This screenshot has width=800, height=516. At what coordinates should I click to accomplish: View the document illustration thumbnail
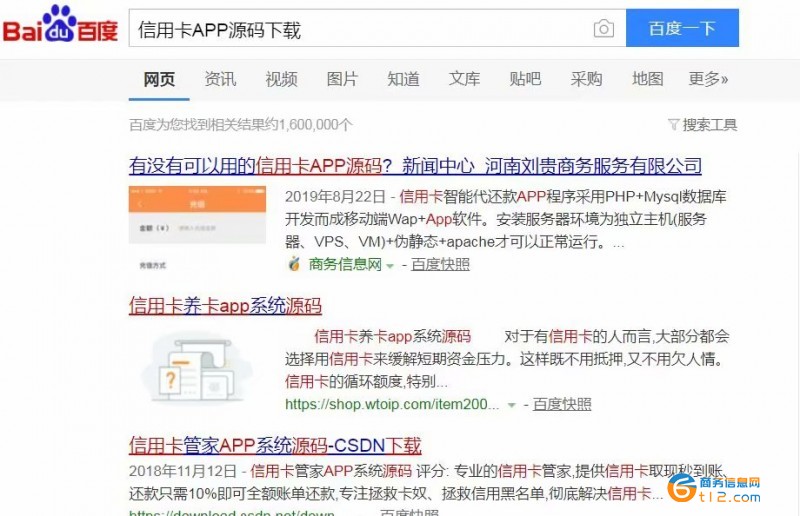coord(197,370)
